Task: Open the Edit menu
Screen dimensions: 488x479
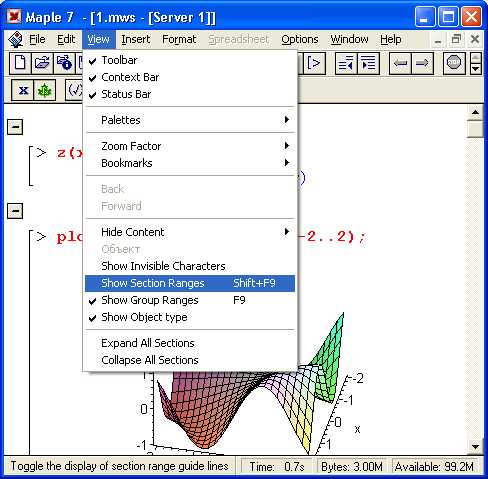Action: coord(66,39)
